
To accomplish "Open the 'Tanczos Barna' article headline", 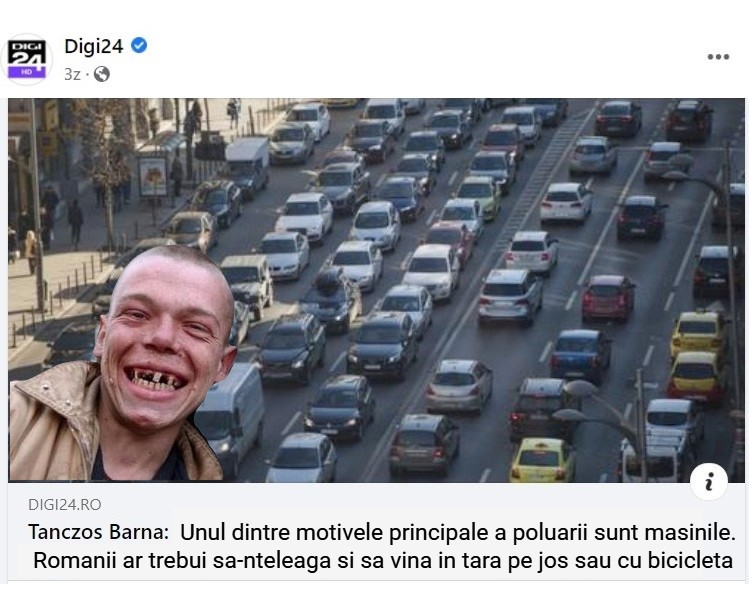I will pyautogui.click(x=382, y=546).
